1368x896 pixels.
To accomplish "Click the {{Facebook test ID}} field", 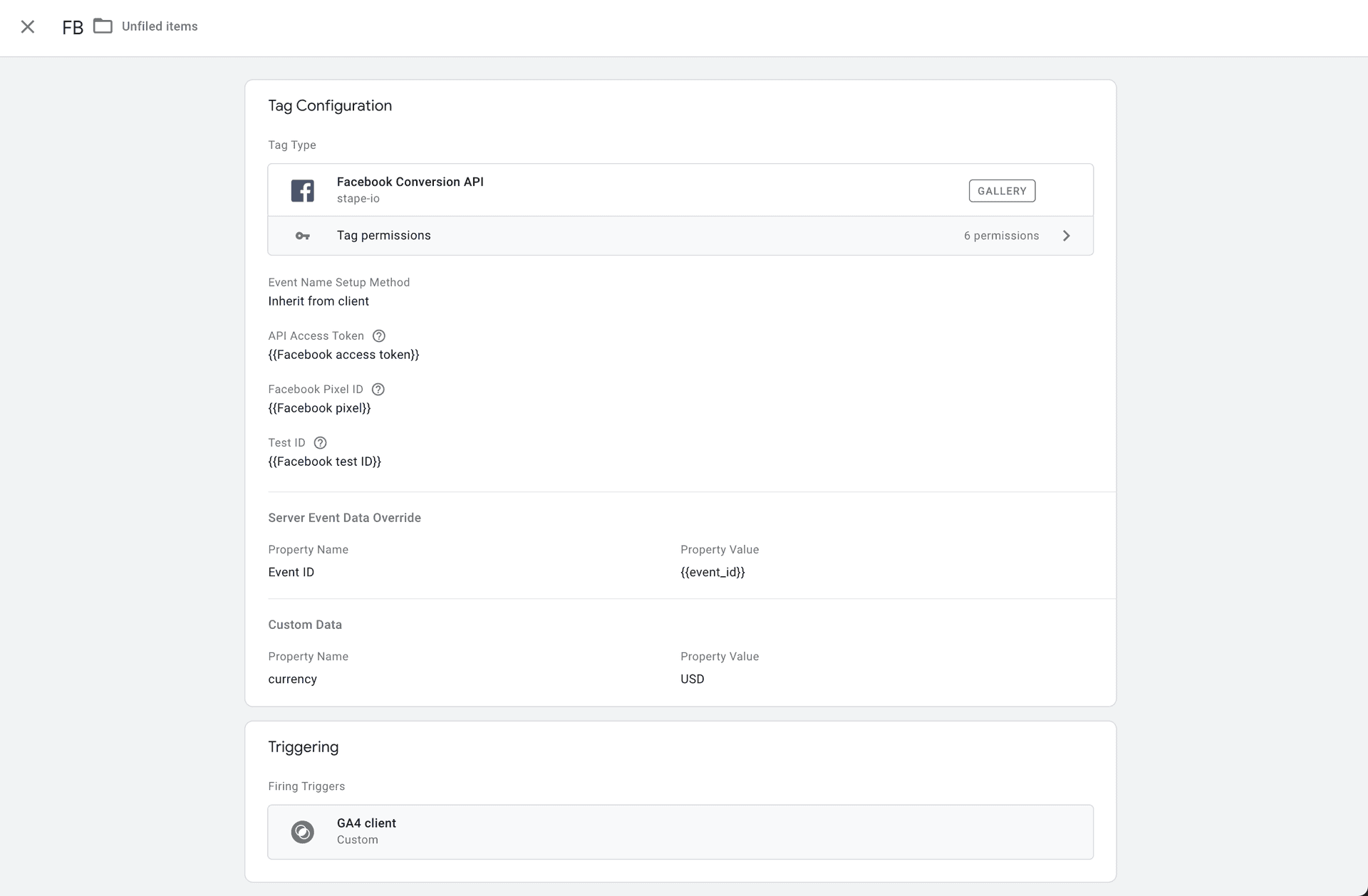I will (x=324, y=461).
